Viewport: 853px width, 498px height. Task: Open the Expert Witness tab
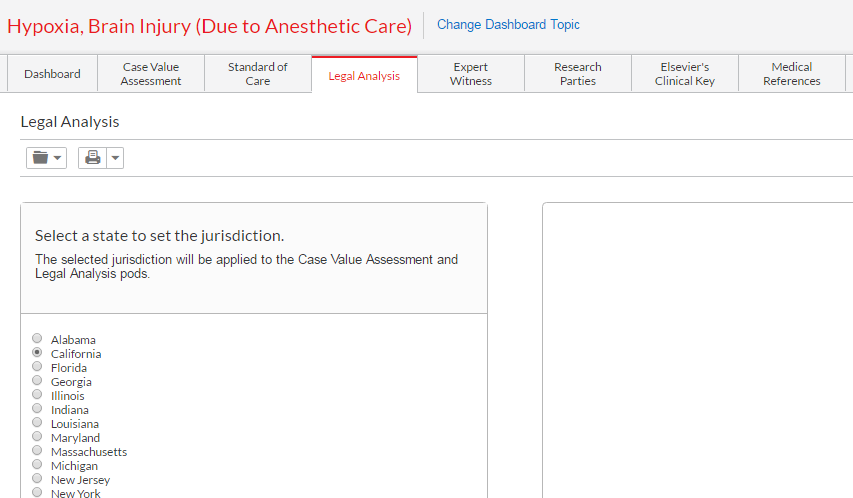point(471,73)
